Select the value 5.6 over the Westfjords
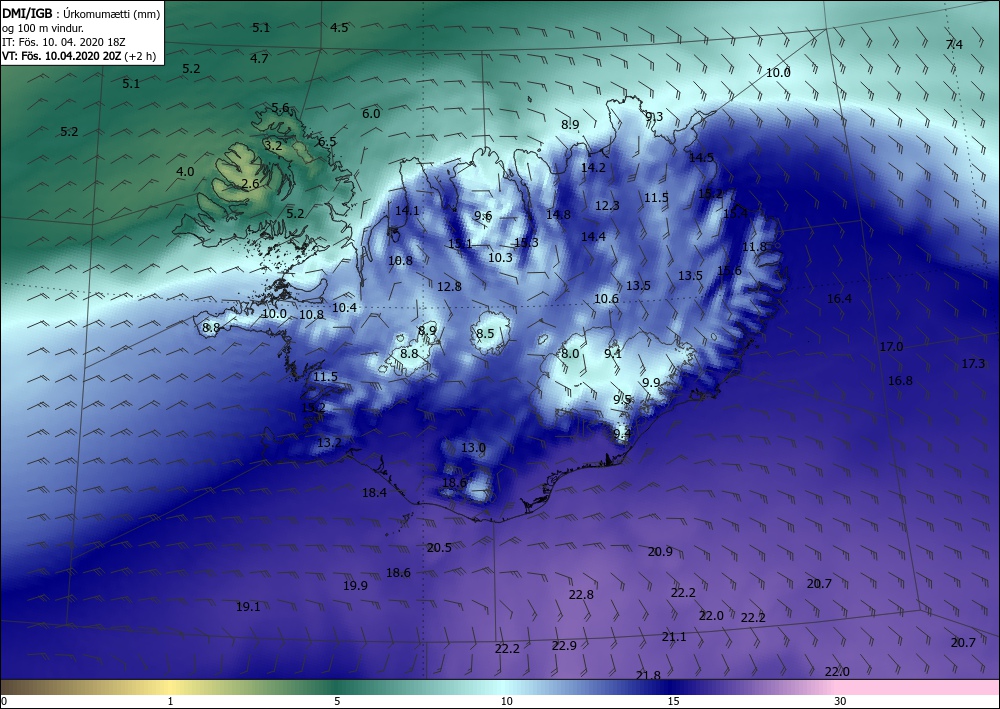Viewport: 1000px width, 709px height. pos(280,108)
